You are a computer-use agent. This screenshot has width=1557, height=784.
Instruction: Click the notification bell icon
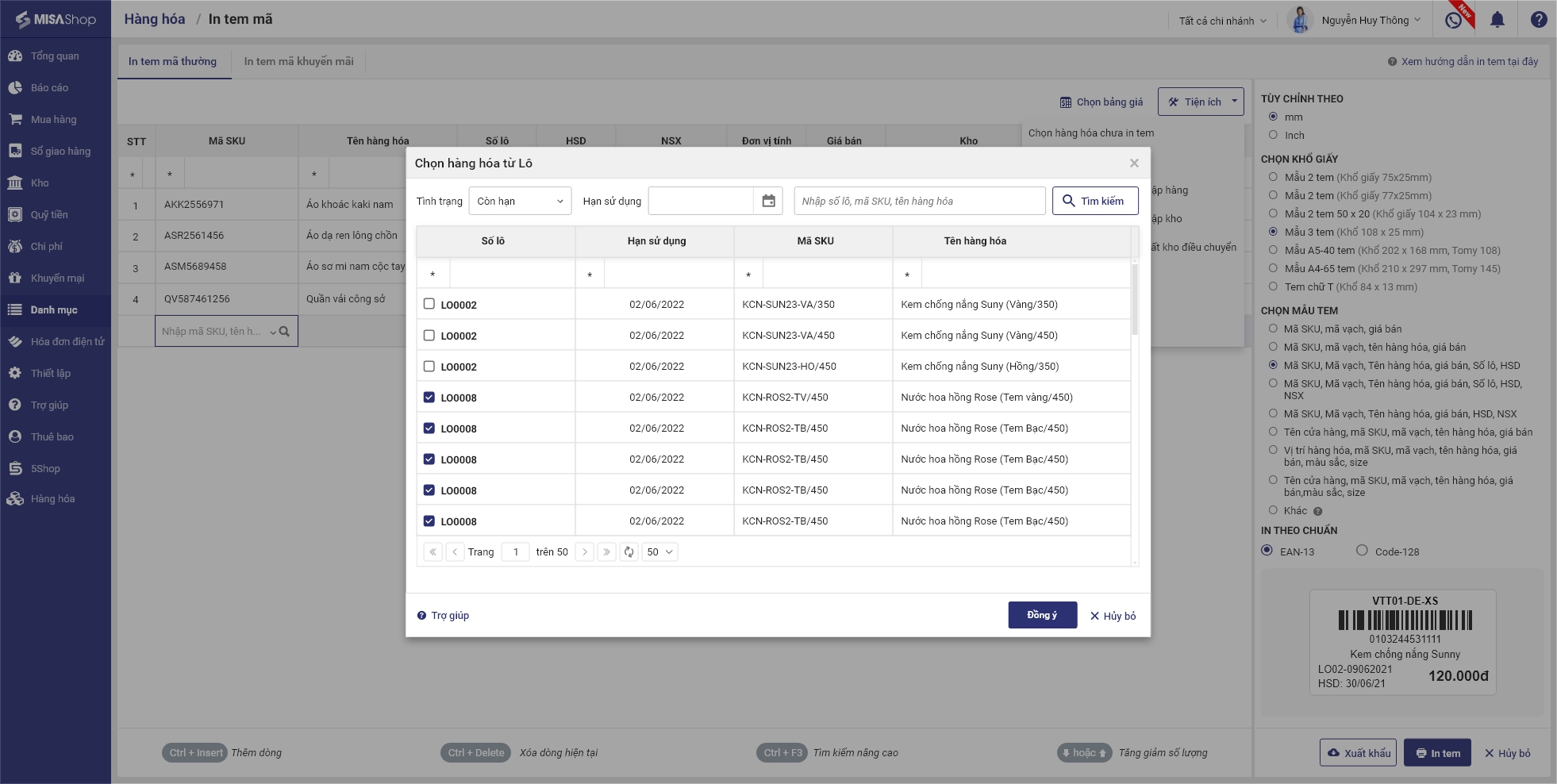pyautogui.click(x=1497, y=20)
